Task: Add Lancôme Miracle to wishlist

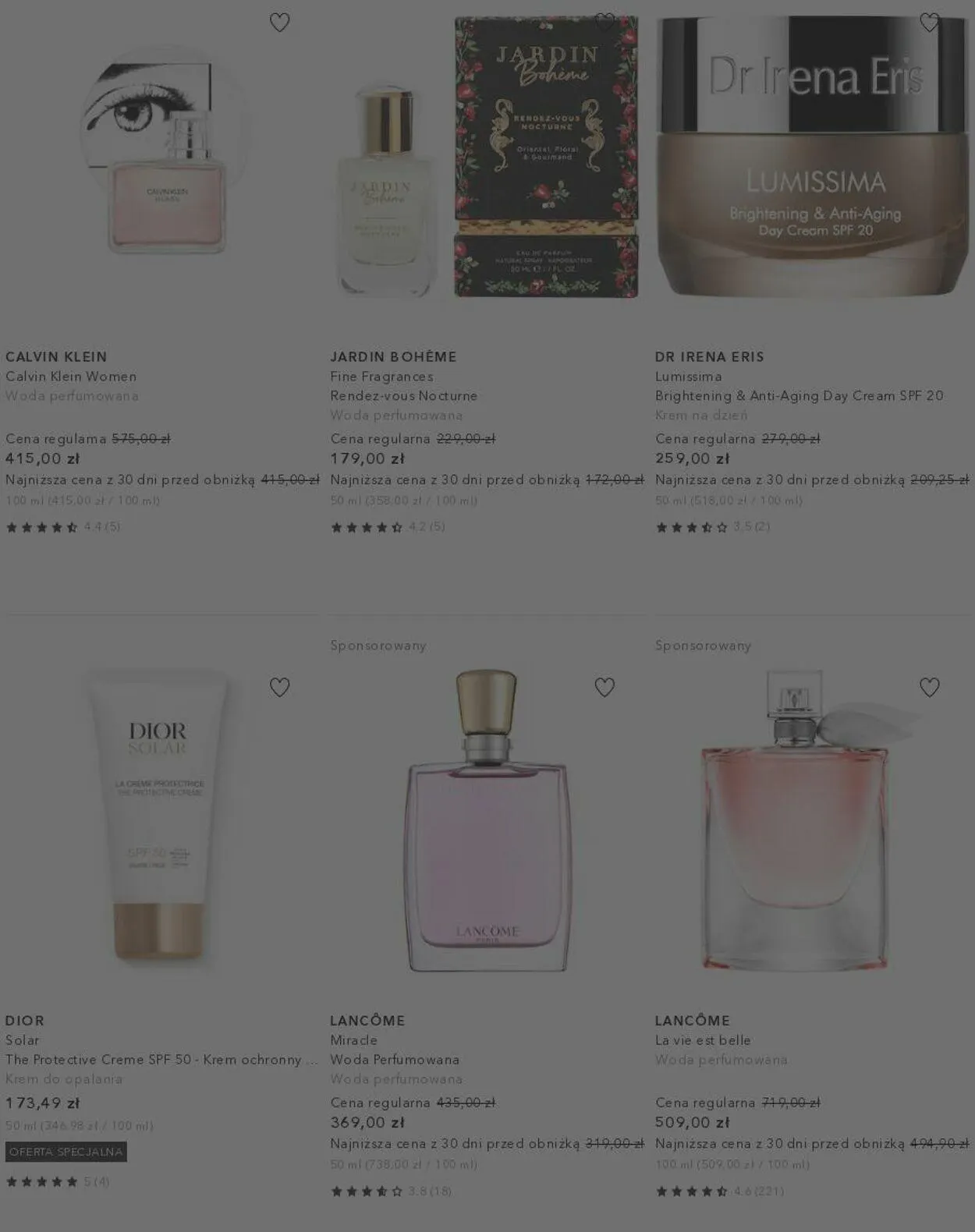Action: tap(604, 687)
